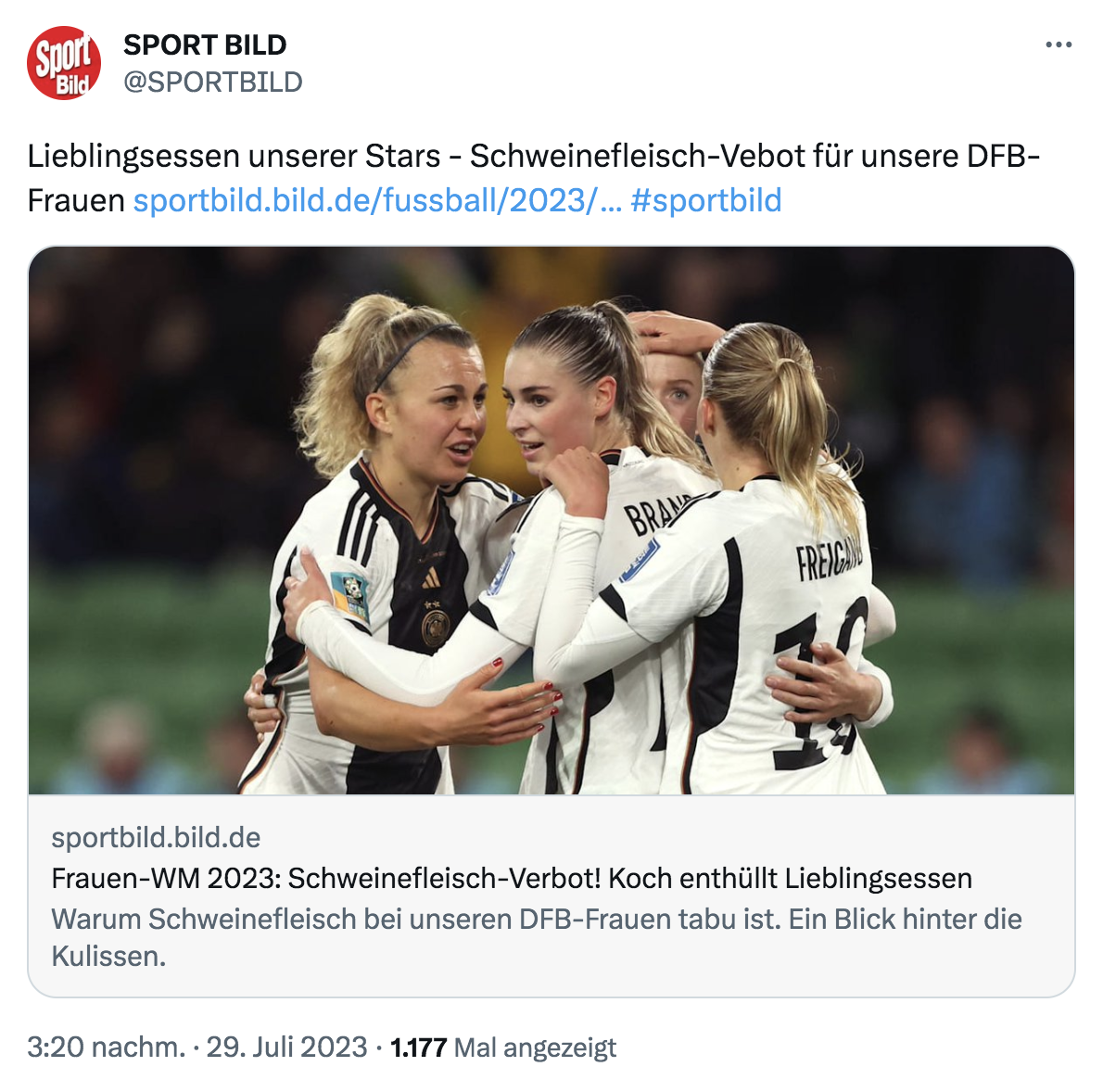The width and height of the screenshot is (1103, 1092).
Task: Open headline Frauen-WM 2023: Schweinefleisch-Verbot
Action: [512, 878]
